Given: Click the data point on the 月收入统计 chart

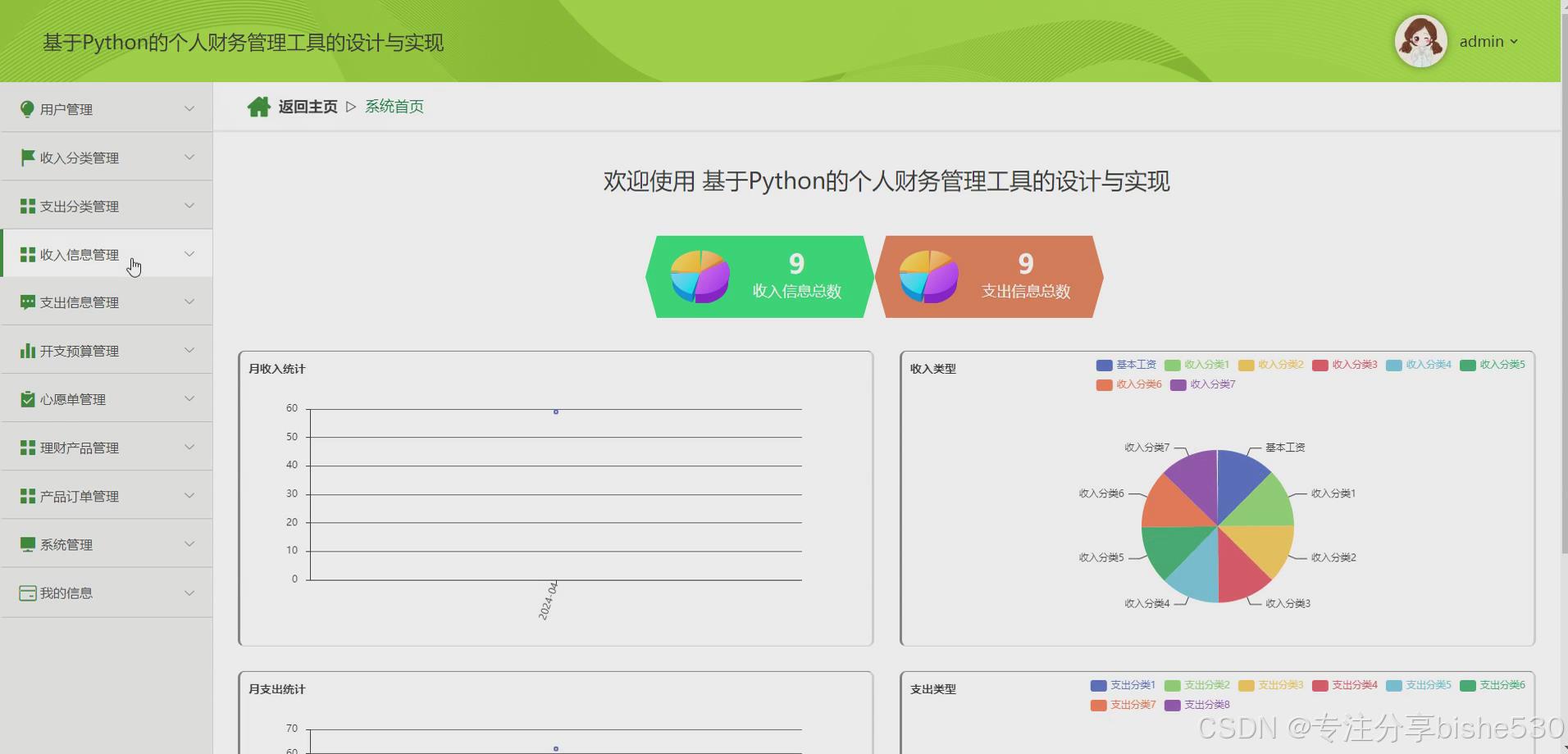Looking at the screenshot, I should click(555, 411).
